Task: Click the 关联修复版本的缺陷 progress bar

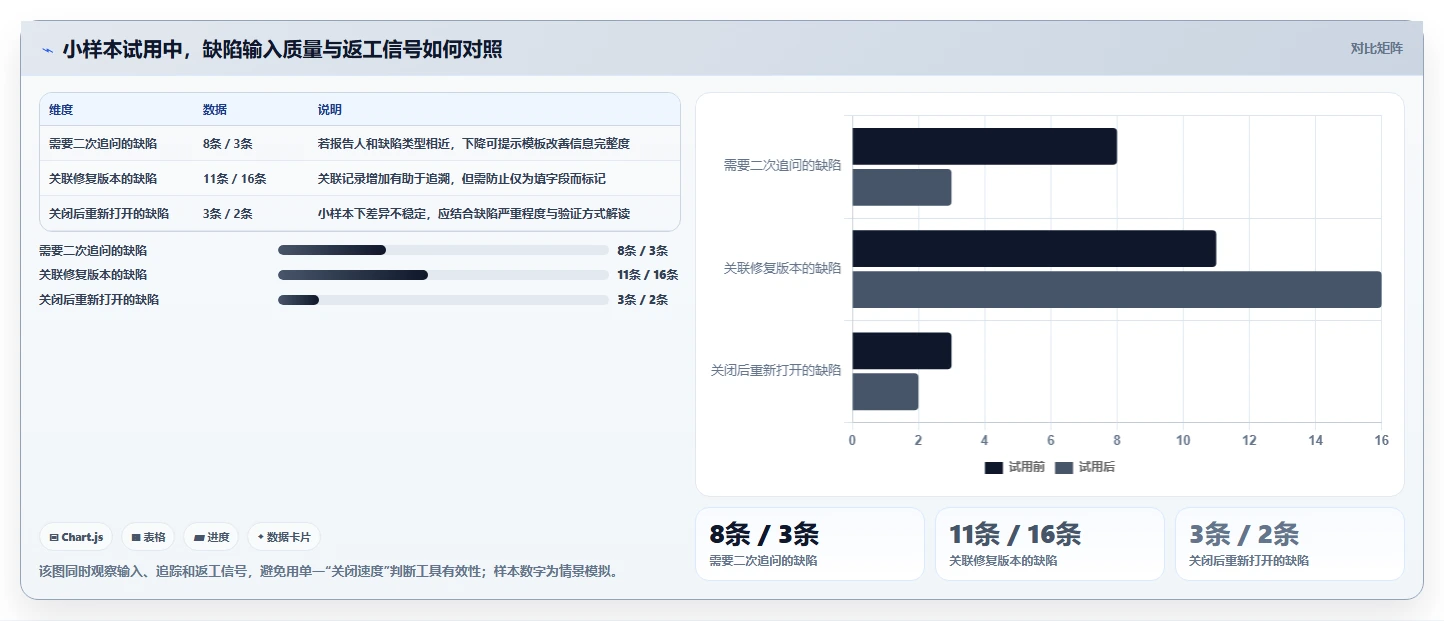Action: (443, 275)
